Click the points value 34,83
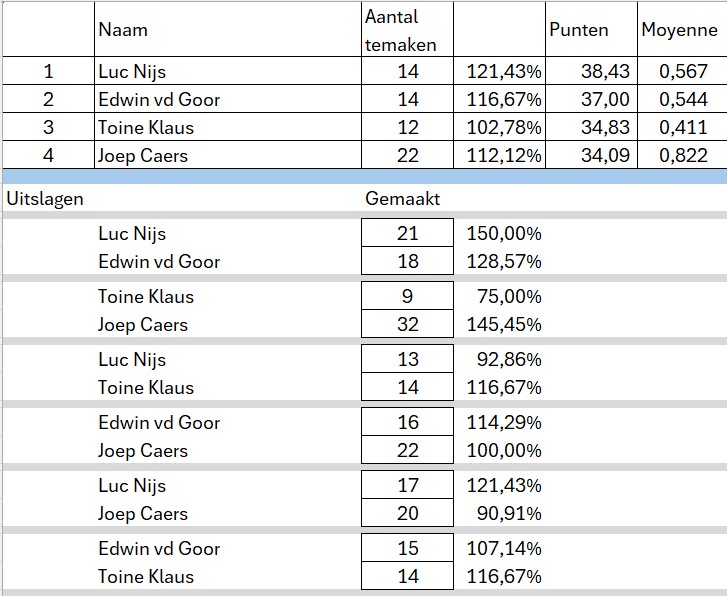 [x=582, y=128]
